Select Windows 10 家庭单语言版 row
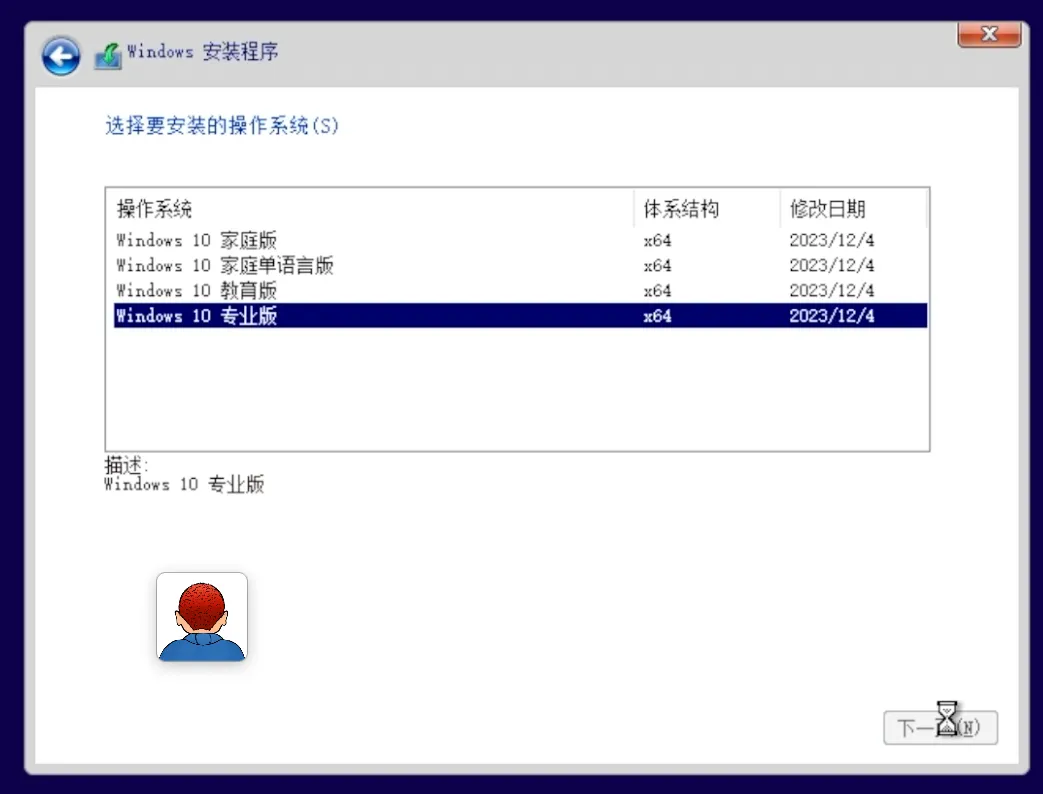 pos(520,265)
